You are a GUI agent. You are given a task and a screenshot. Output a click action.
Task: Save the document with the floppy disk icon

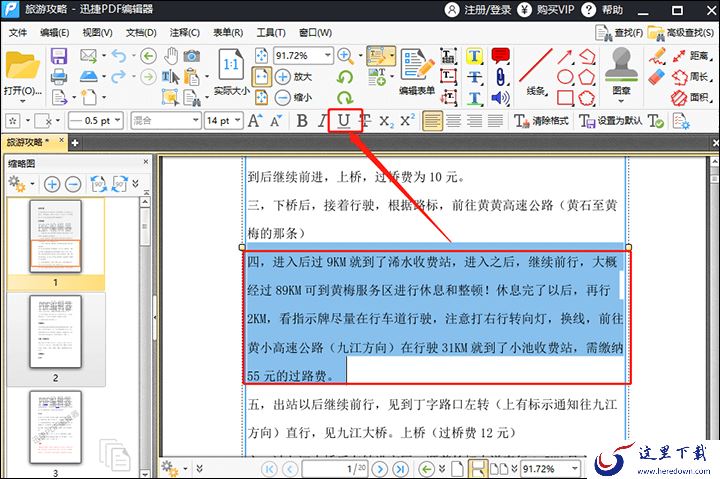(x=59, y=56)
